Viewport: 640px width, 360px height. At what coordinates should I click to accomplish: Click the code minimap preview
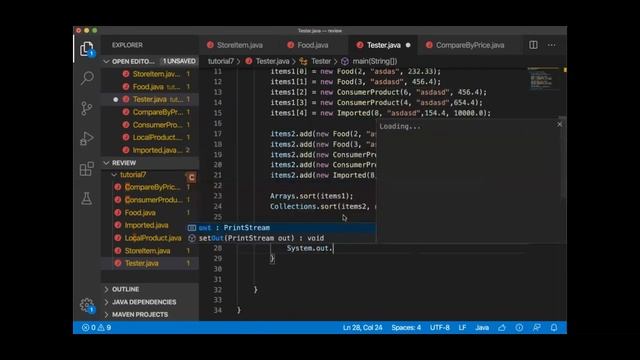click(543, 79)
